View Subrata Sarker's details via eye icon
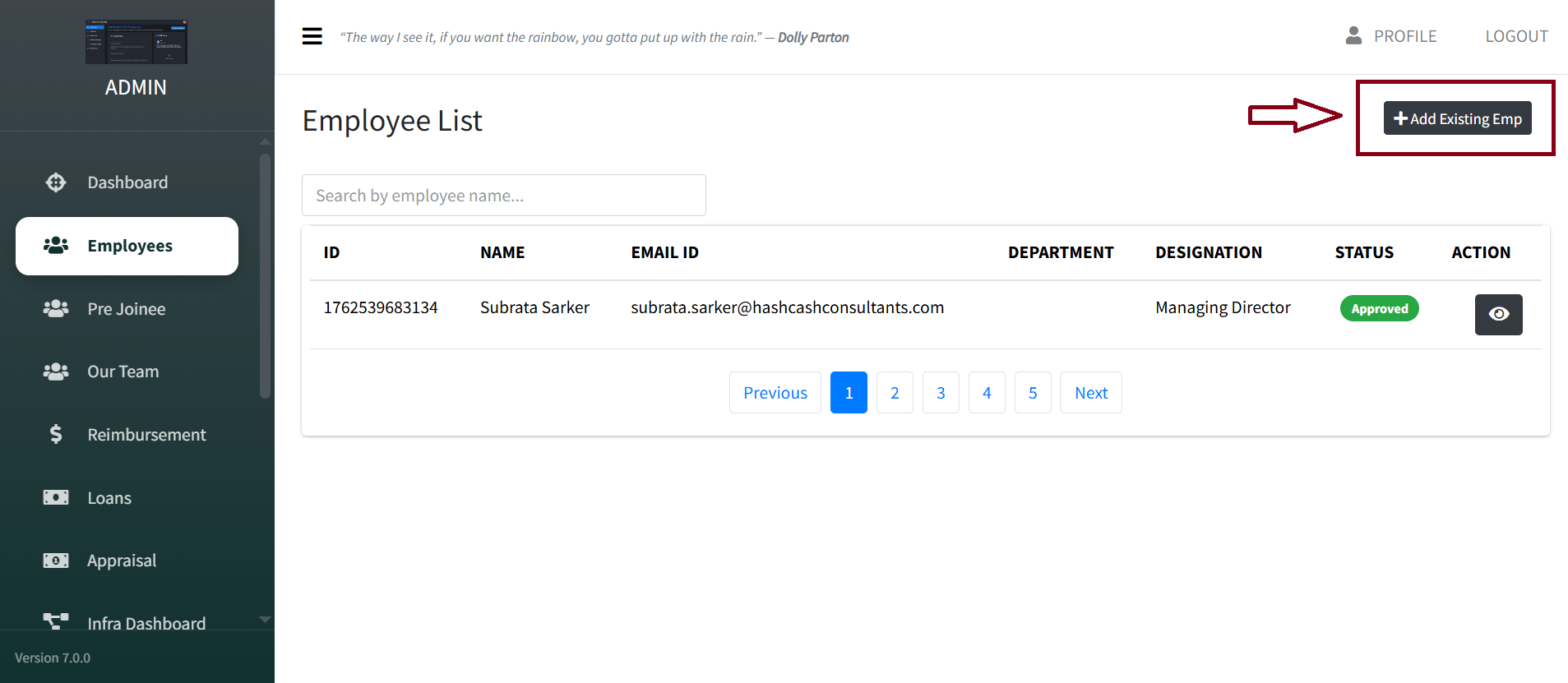This screenshot has height=683, width=1568. click(1498, 315)
